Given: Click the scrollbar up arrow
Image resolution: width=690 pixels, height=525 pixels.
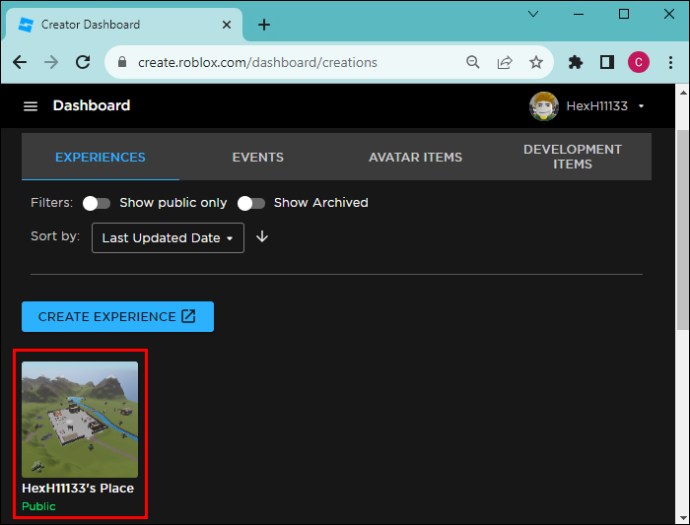Looking at the screenshot, I should pyautogui.click(x=683, y=93).
